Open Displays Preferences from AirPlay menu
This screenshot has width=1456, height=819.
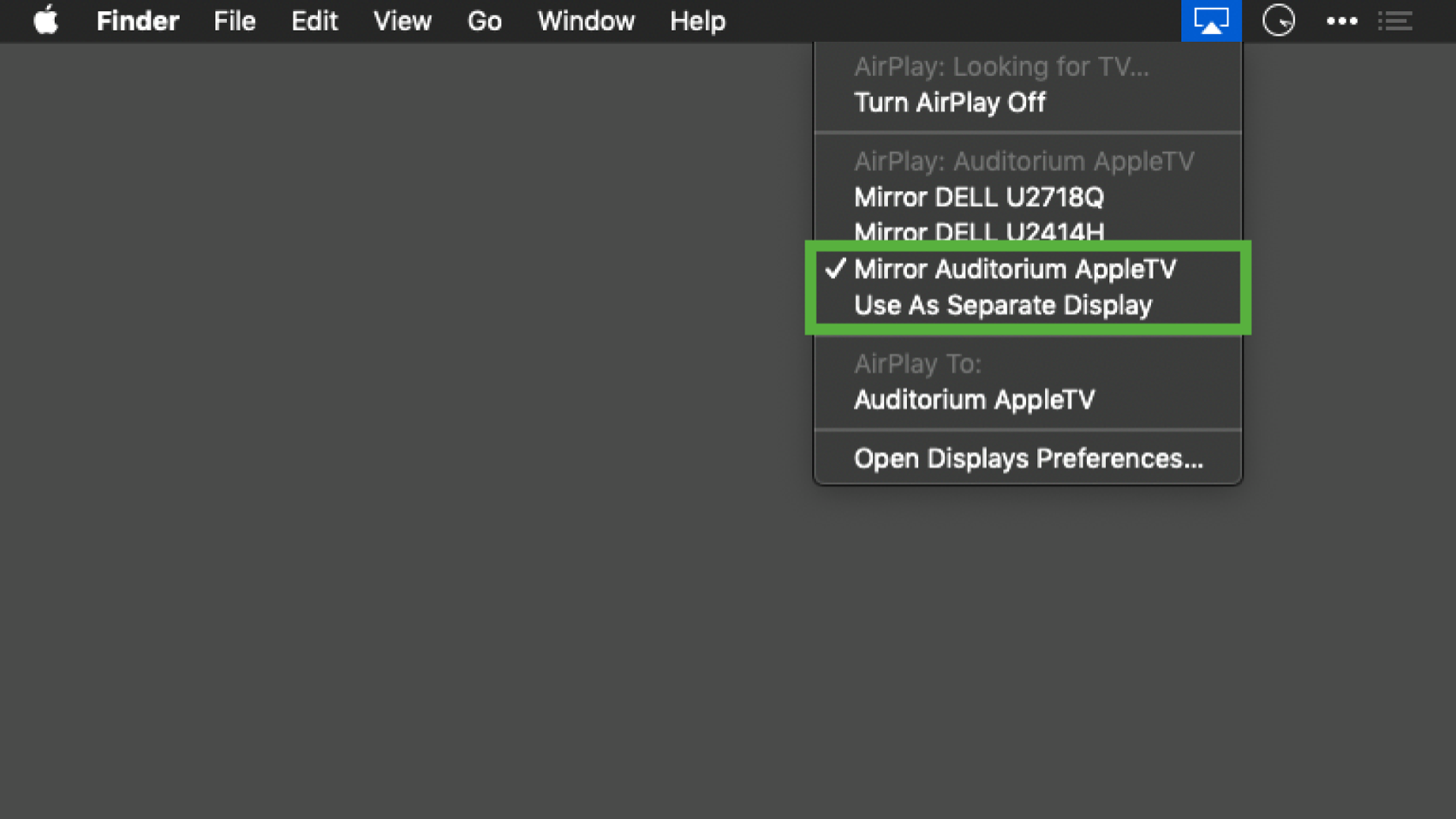(x=1028, y=459)
